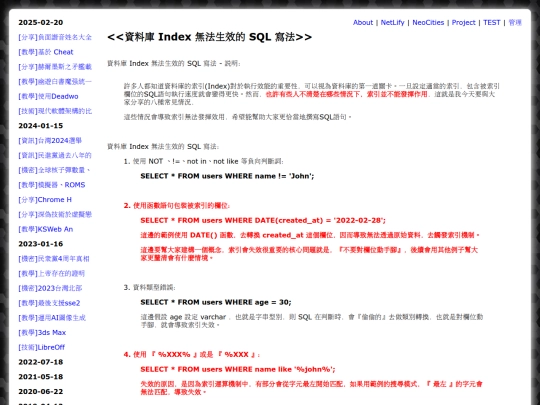The image size is (540, 405).
Task: Open the 台灣2024選舉 news link
Action: pyautogui.click(x=50, y=141)
